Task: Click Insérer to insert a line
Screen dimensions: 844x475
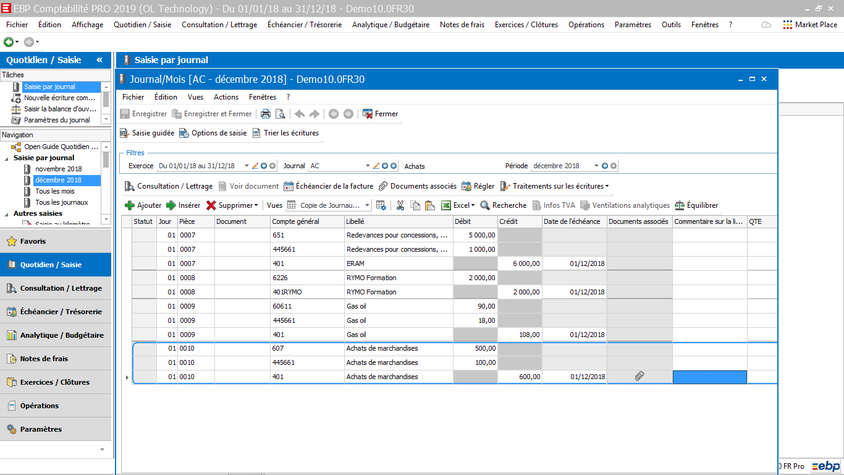Action: pyautogui.click(x=183, y=205)
